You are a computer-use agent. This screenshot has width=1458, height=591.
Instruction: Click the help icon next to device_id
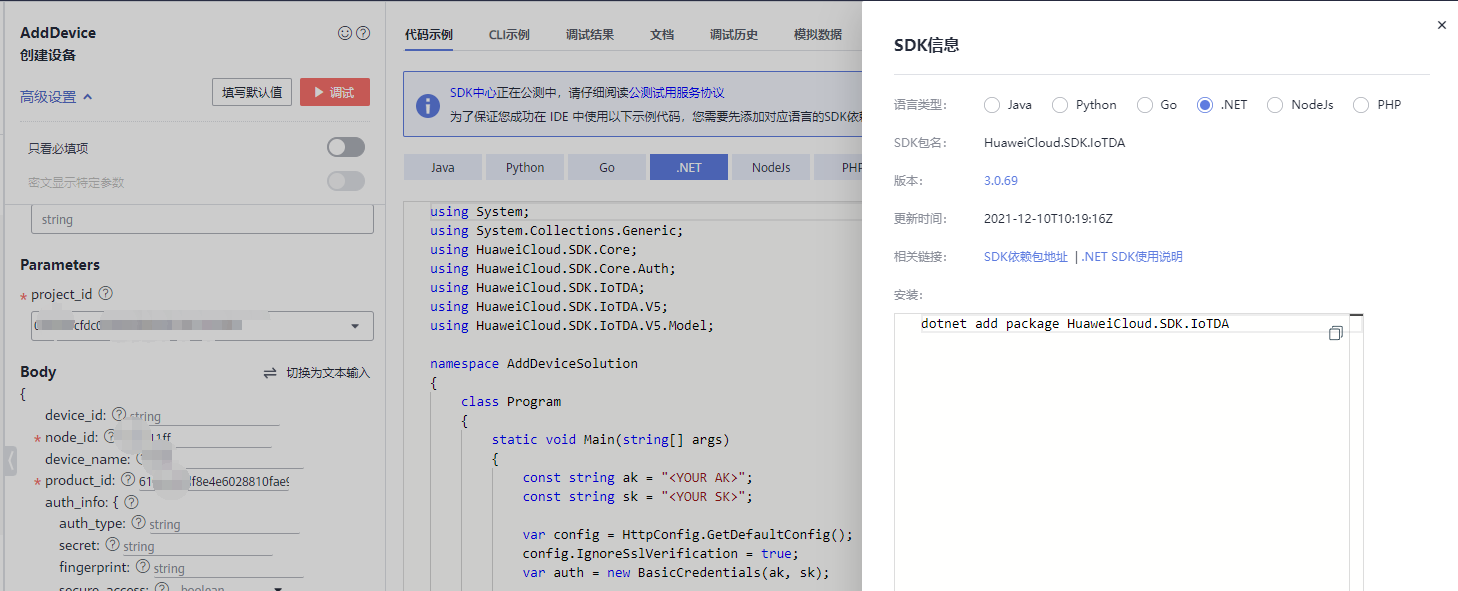click(119, 414)
